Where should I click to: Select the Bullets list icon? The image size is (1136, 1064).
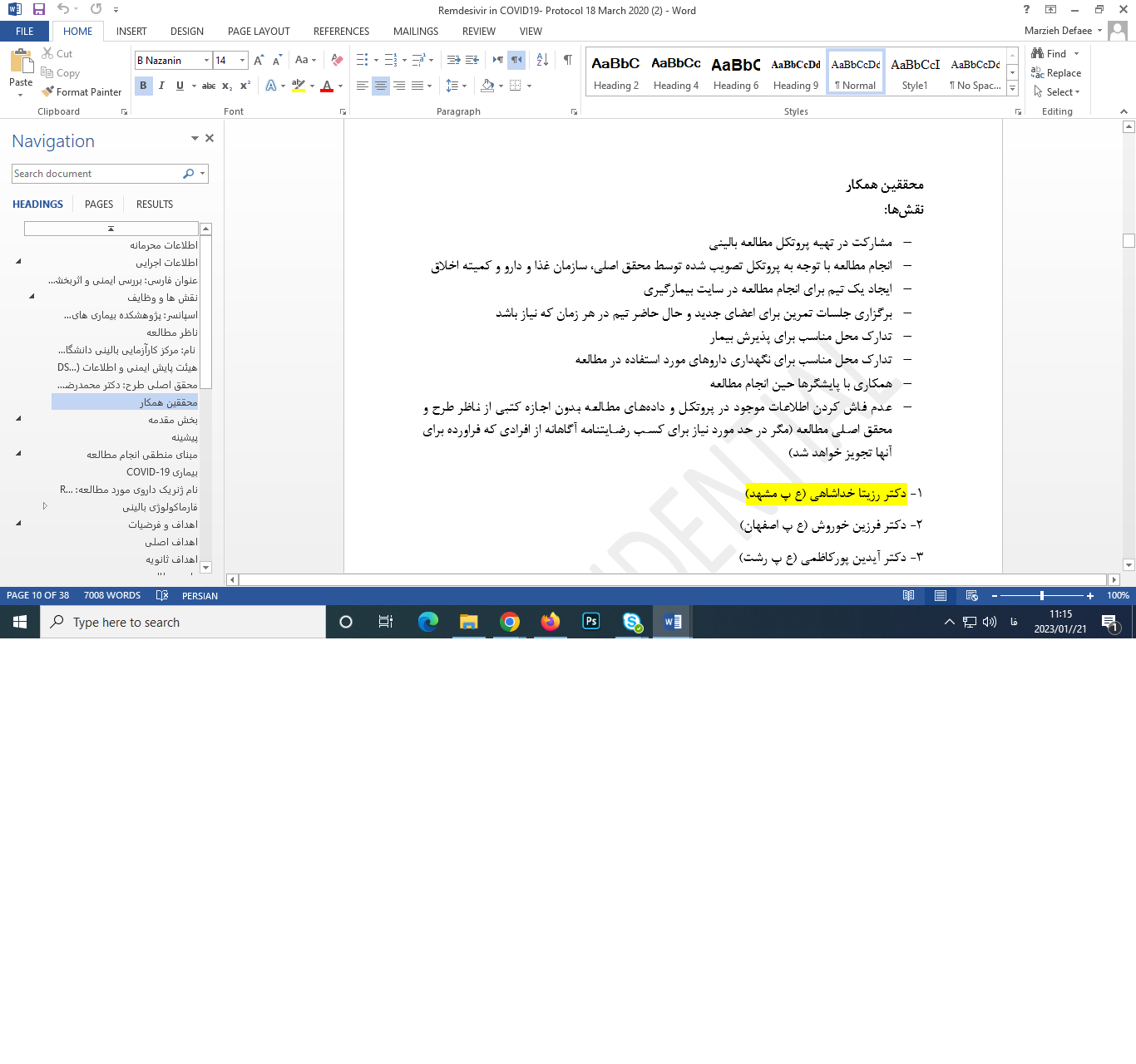click(363, 60)
